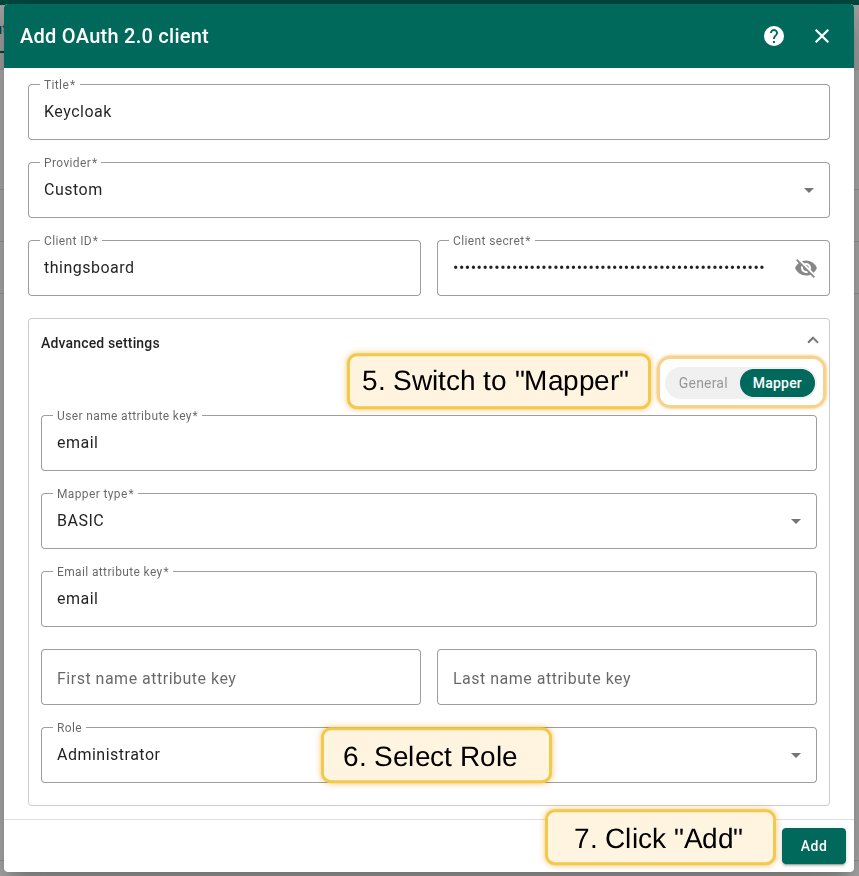Toggle client secret visibility eye icon
Screen dimensions: 859x876
click(805, 268)
